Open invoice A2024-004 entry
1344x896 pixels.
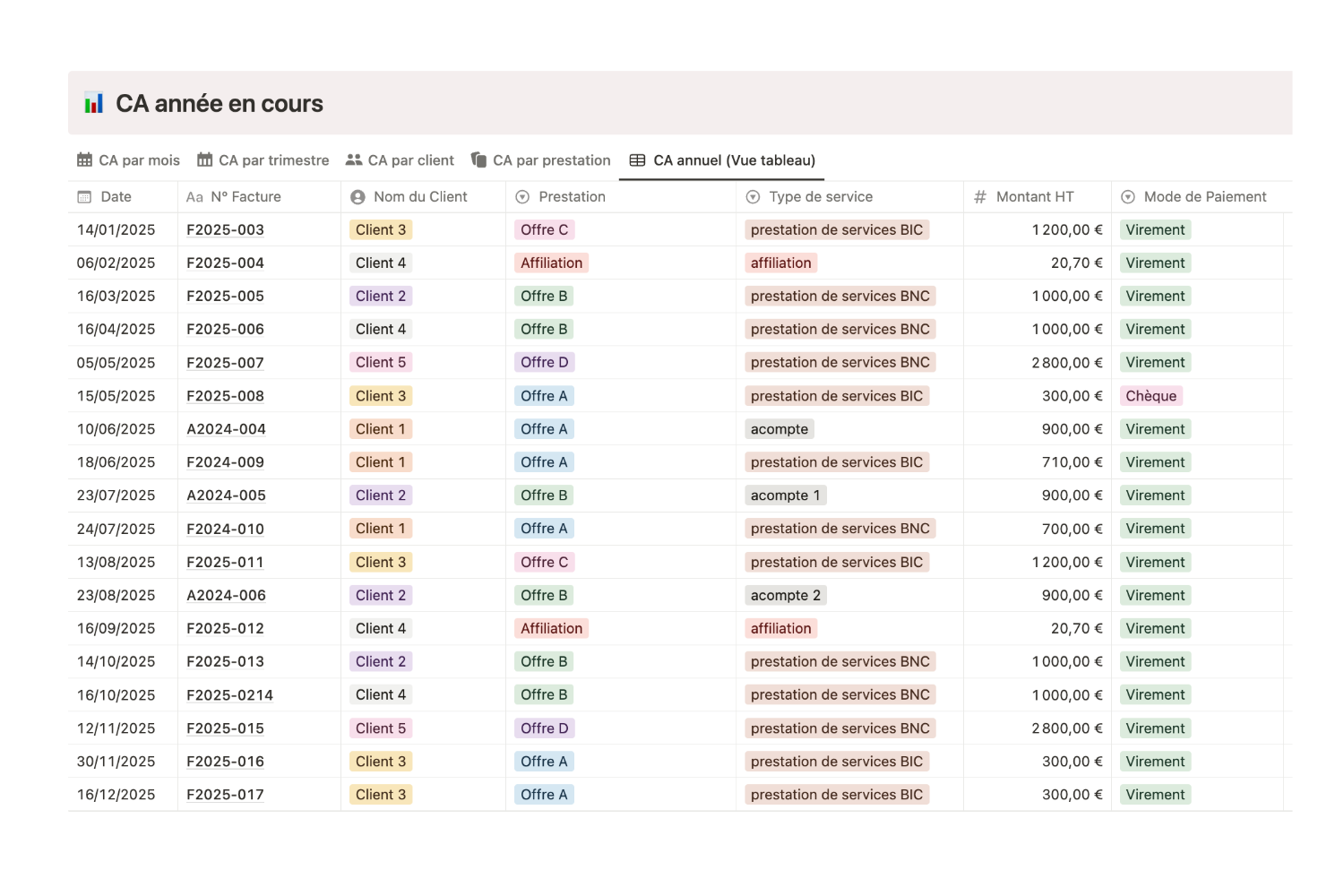[x=226, y=429]
